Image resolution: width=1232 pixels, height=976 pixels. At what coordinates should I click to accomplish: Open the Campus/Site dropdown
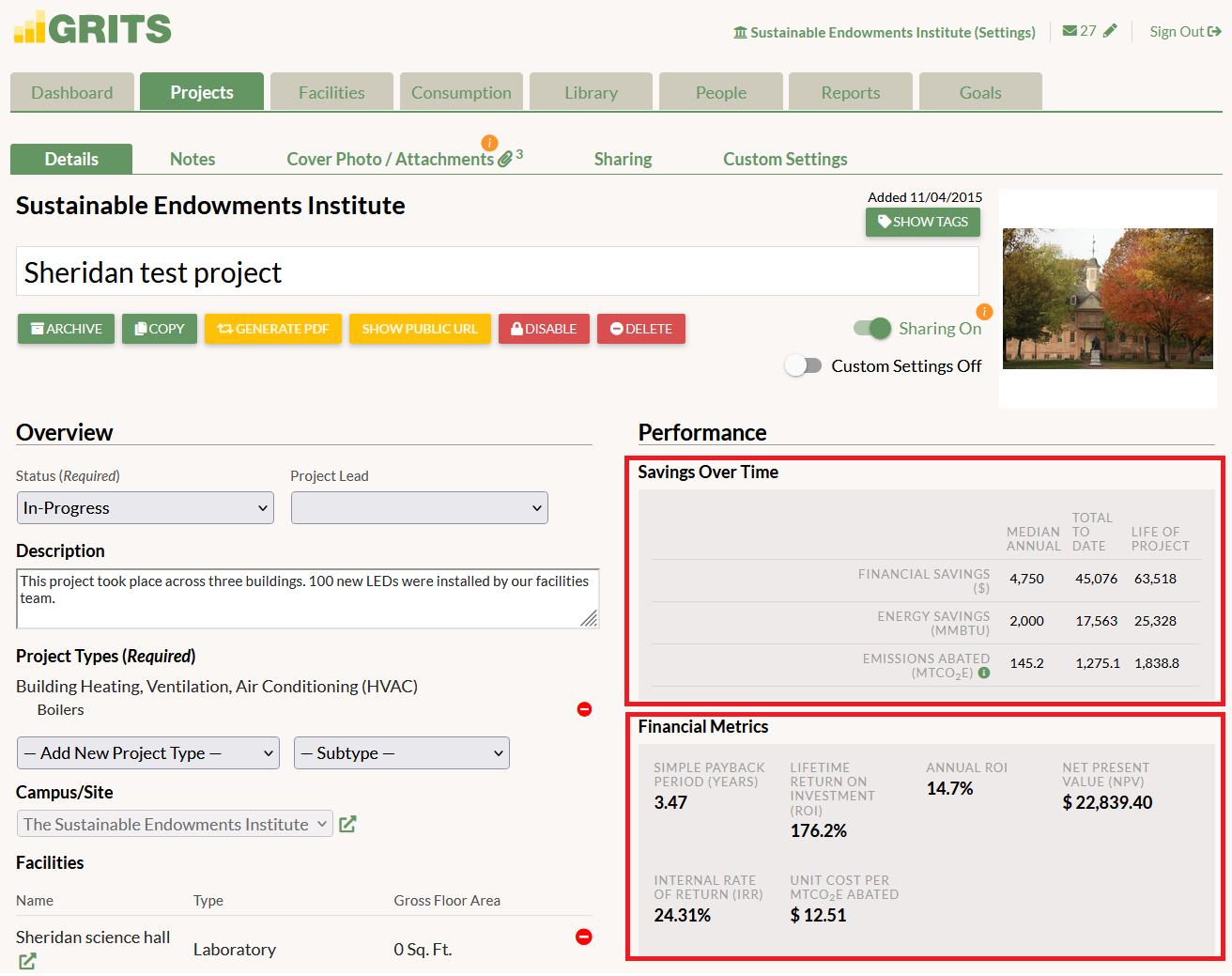pos(175,824)
